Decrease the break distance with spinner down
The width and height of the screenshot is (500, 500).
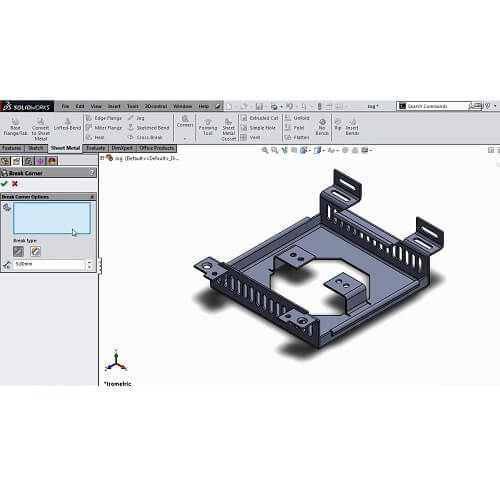pos(89,267)
